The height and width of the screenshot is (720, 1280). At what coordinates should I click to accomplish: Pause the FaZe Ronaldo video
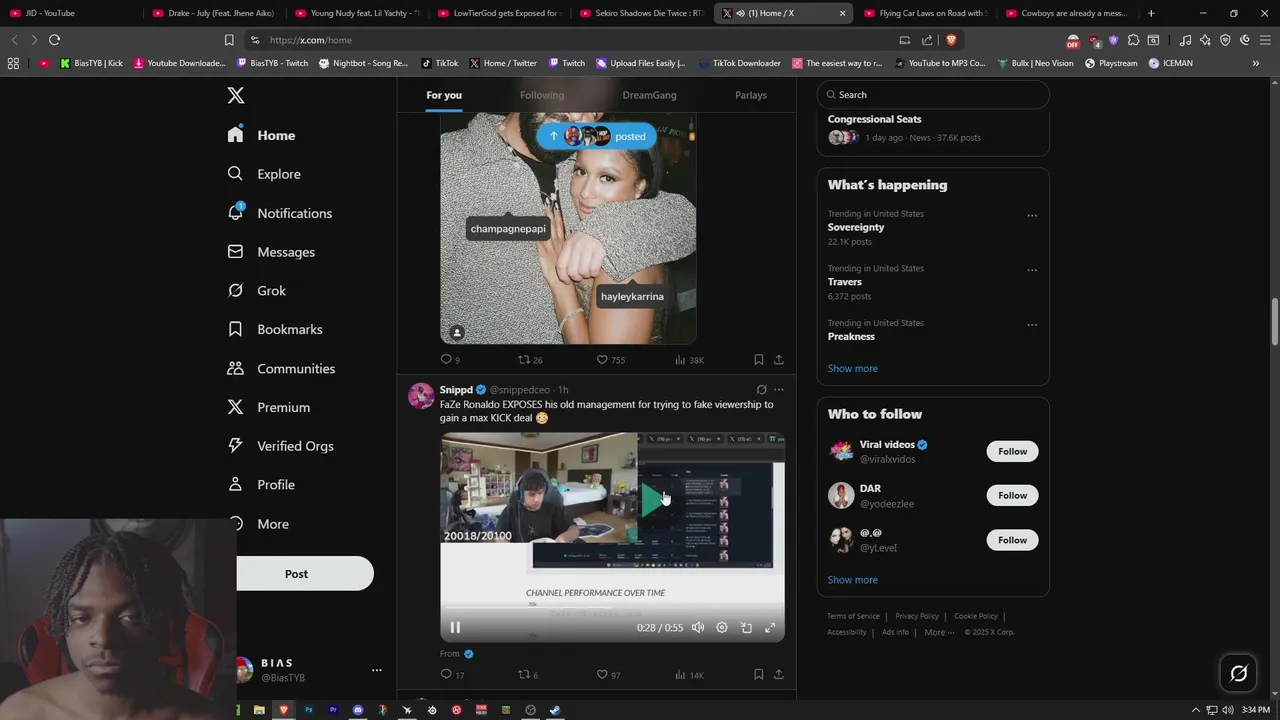(455, 627)
